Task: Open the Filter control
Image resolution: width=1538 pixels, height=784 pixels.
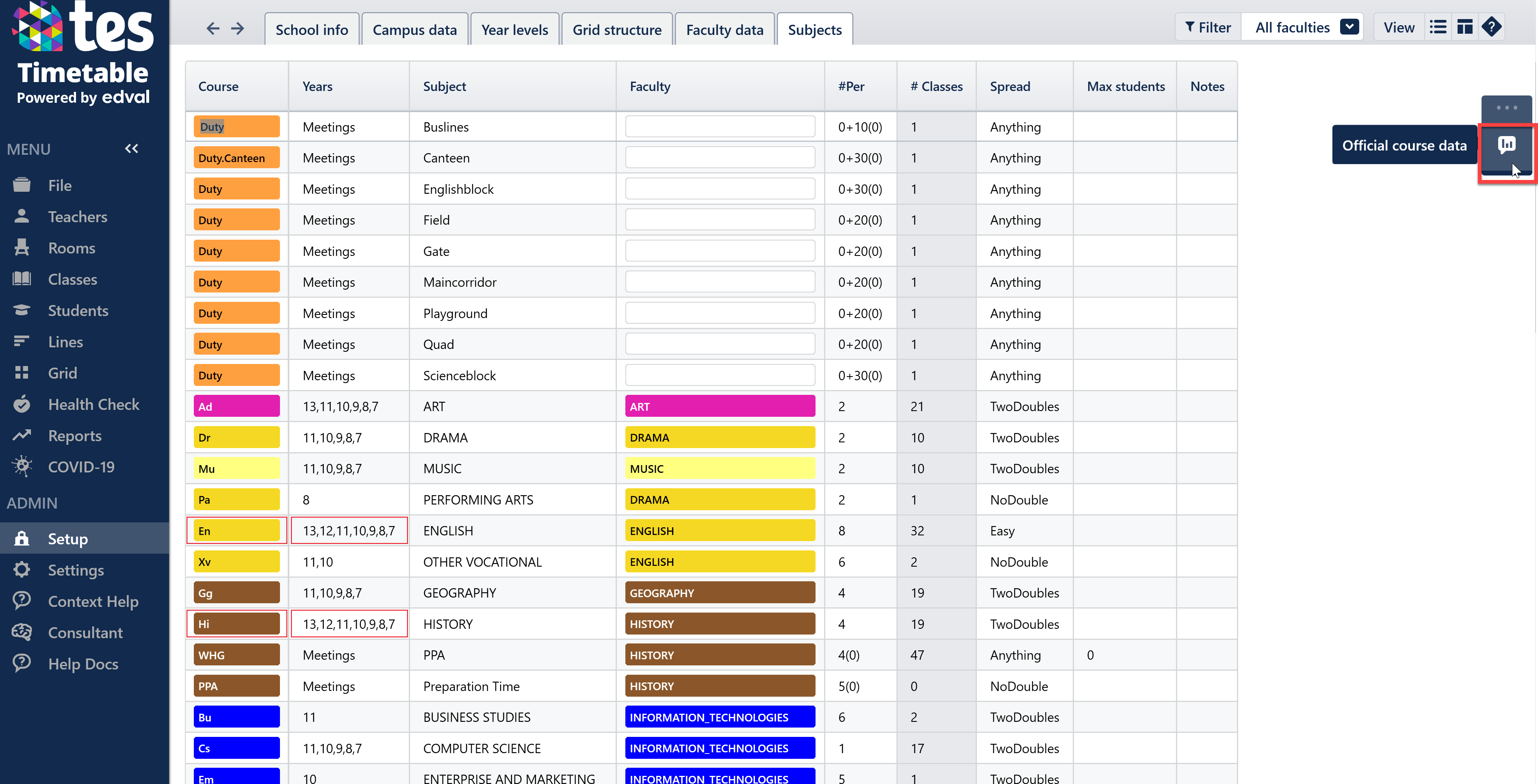Action: (1208, 28)
